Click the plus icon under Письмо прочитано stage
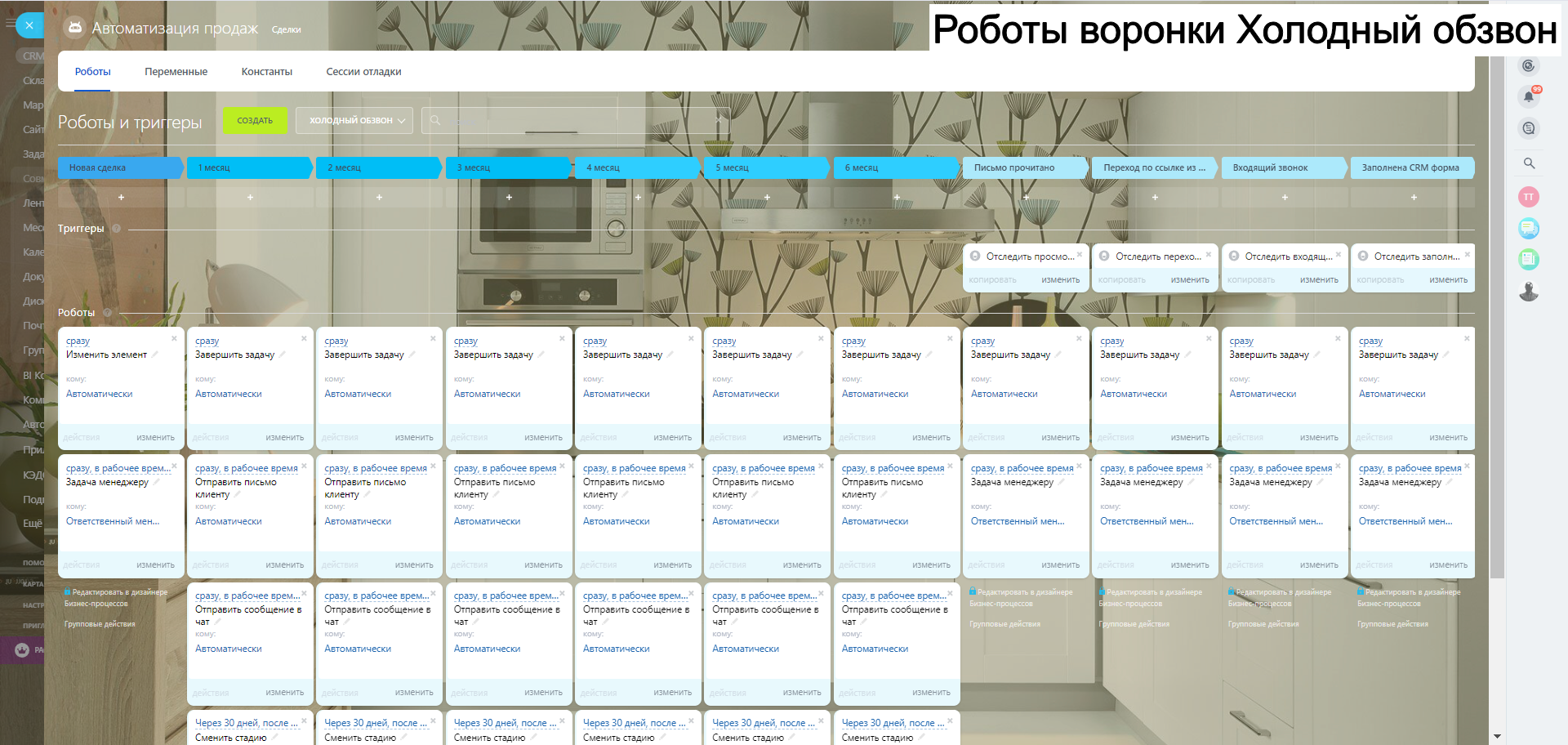Viewport: 1568px width, 745px height. 1026,197
